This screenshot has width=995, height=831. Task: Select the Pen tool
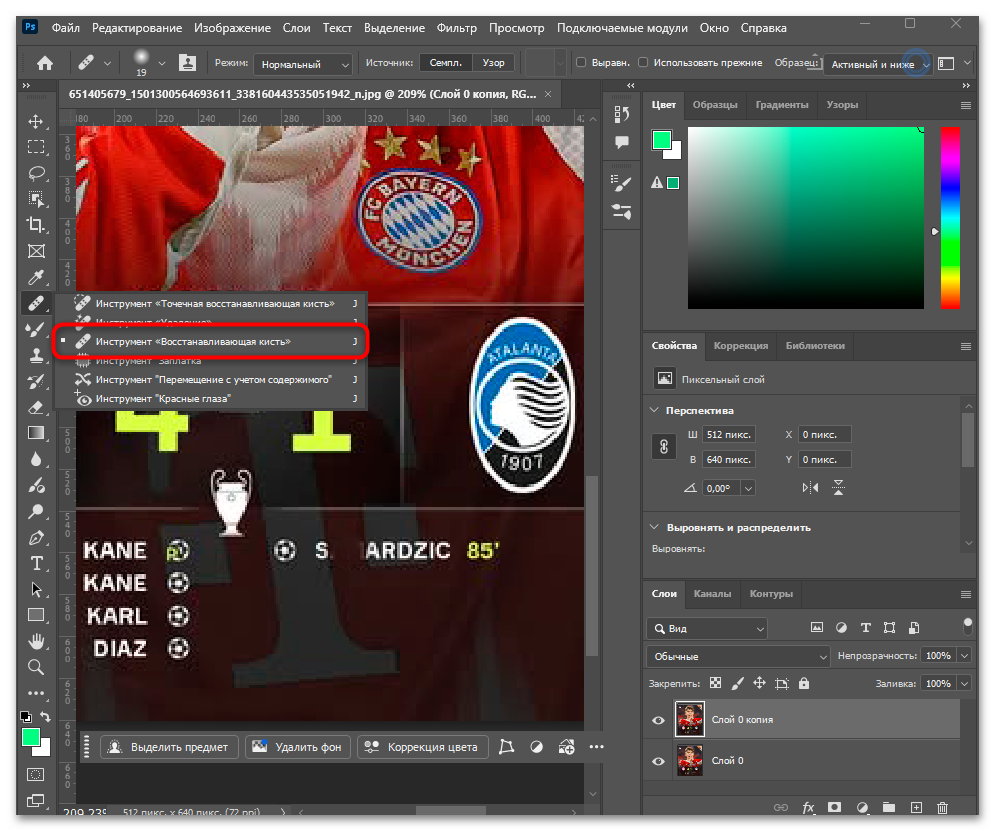point(36,537)
